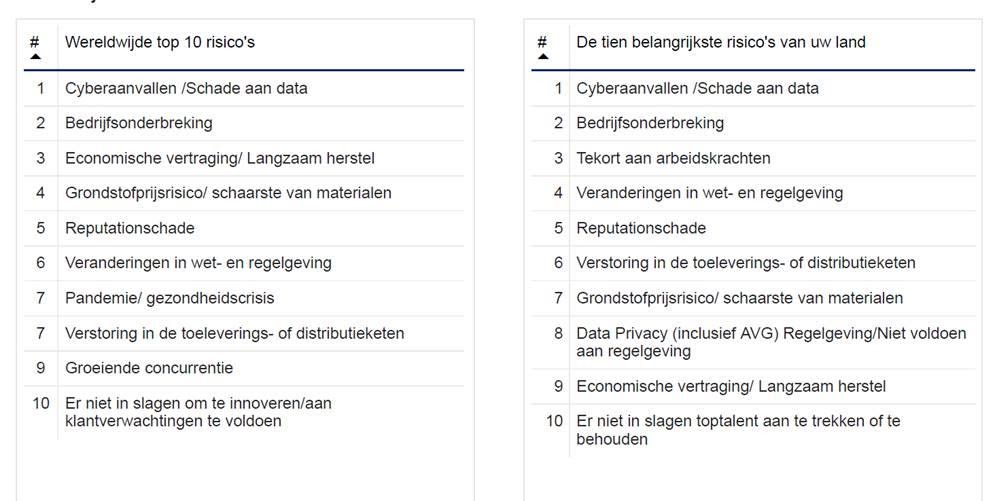Viewport: 995px width, 501px height.
Task: Click 'Pandemie/ gezondheidscrisis' row
Action: coord(169,298)
